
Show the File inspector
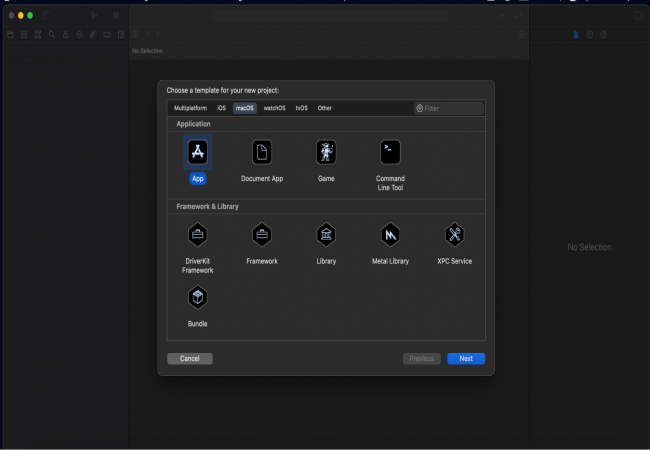click(x=576, y=35)
